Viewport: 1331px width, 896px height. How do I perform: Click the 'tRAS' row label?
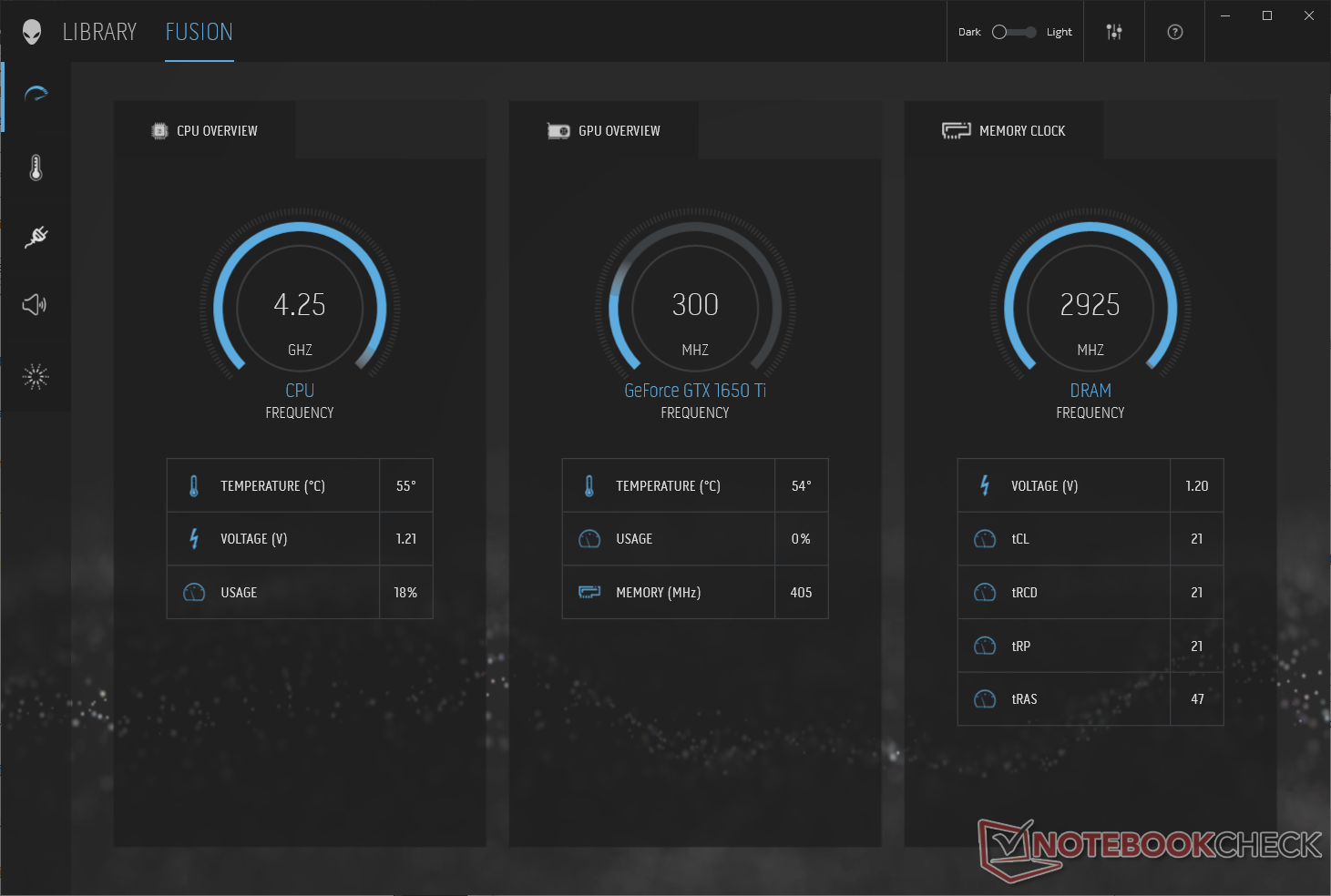click(1024, 699)
